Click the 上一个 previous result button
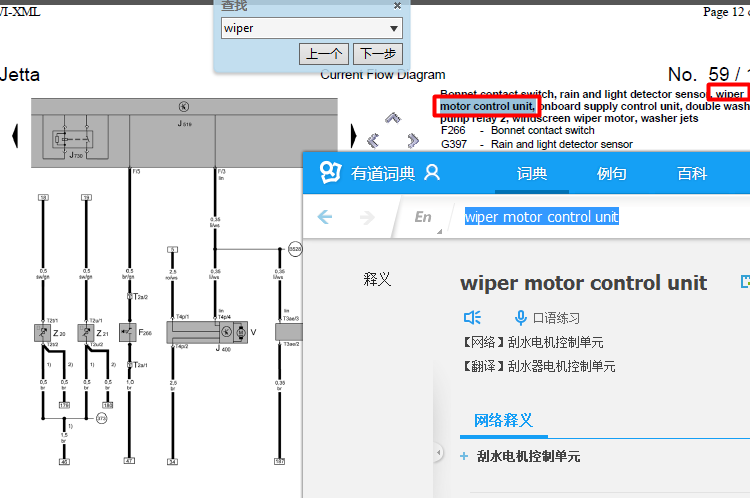 (x=324, y=54)
